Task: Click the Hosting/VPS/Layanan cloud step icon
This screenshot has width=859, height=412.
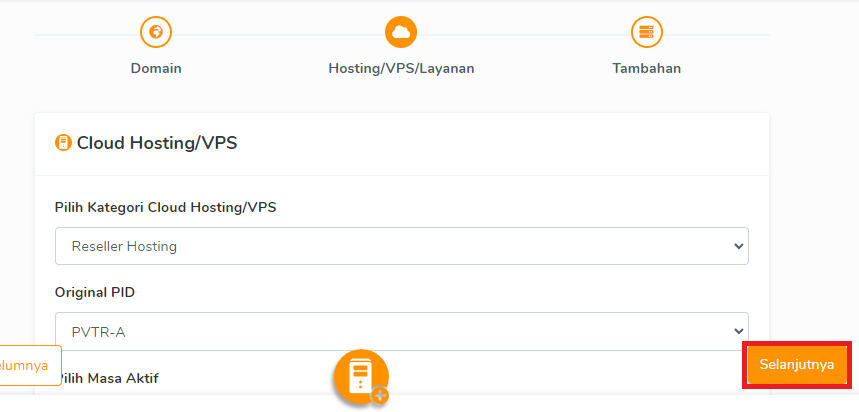Action: click(401, 33)
